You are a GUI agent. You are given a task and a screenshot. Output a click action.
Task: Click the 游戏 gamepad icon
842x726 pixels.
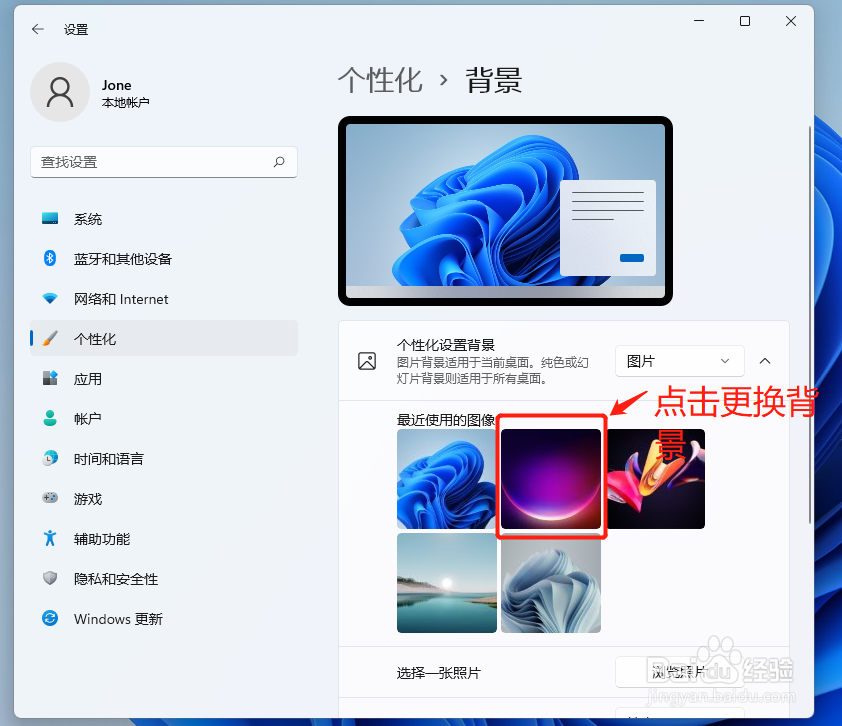[50, 498]
